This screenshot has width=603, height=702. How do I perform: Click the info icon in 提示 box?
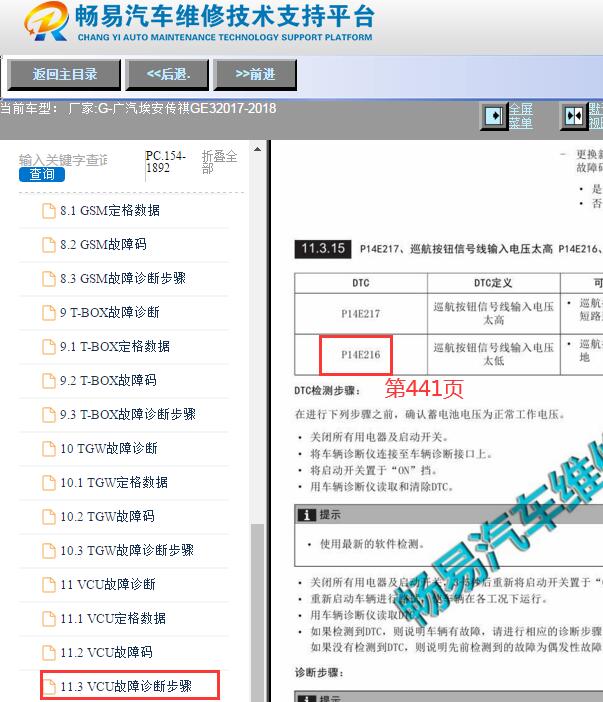point(307,515)
